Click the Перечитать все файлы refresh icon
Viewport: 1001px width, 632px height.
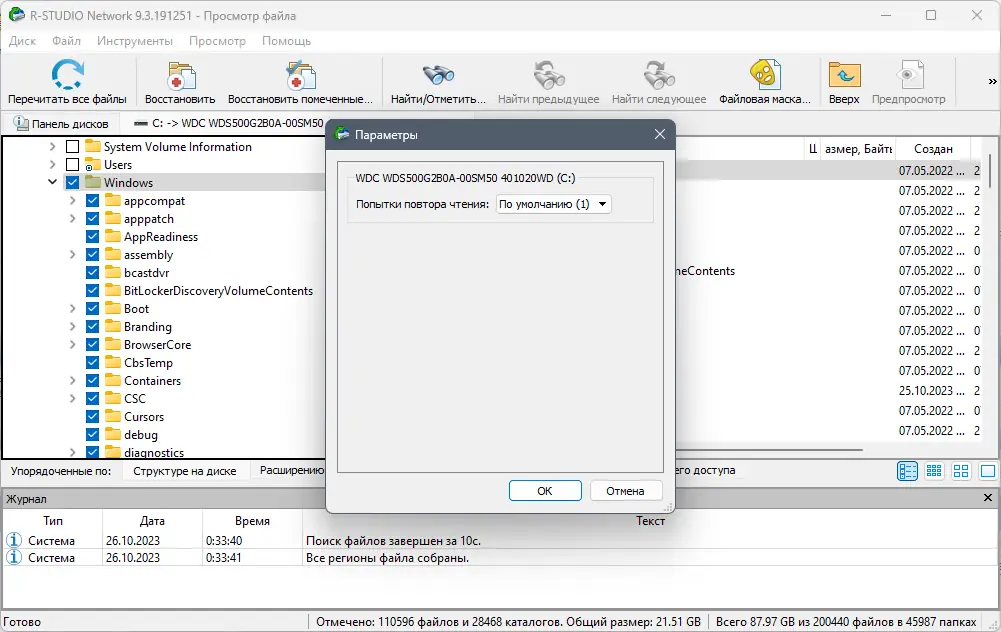pyautogui.click(x=67, y=73)
